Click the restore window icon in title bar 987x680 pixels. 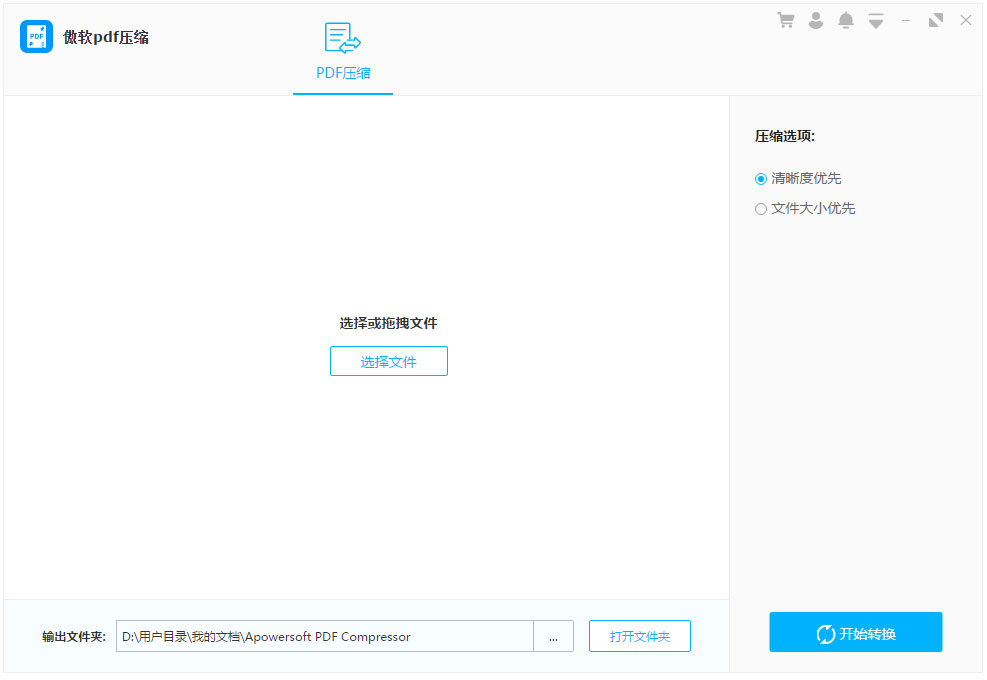(x=936, y=19)
